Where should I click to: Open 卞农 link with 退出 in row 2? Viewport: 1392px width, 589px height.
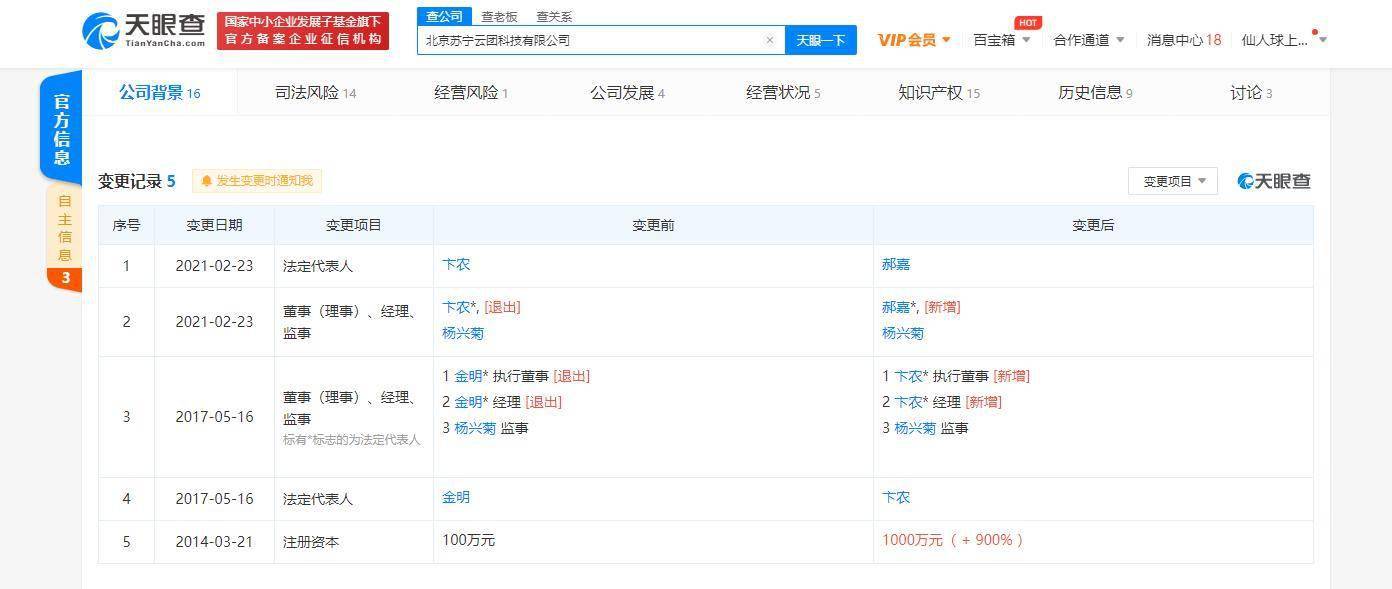(x=456, y=307)
